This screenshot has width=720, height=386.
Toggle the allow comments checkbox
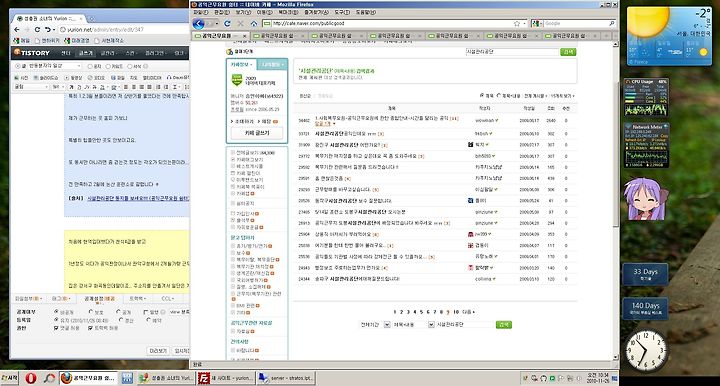(56, 328)
